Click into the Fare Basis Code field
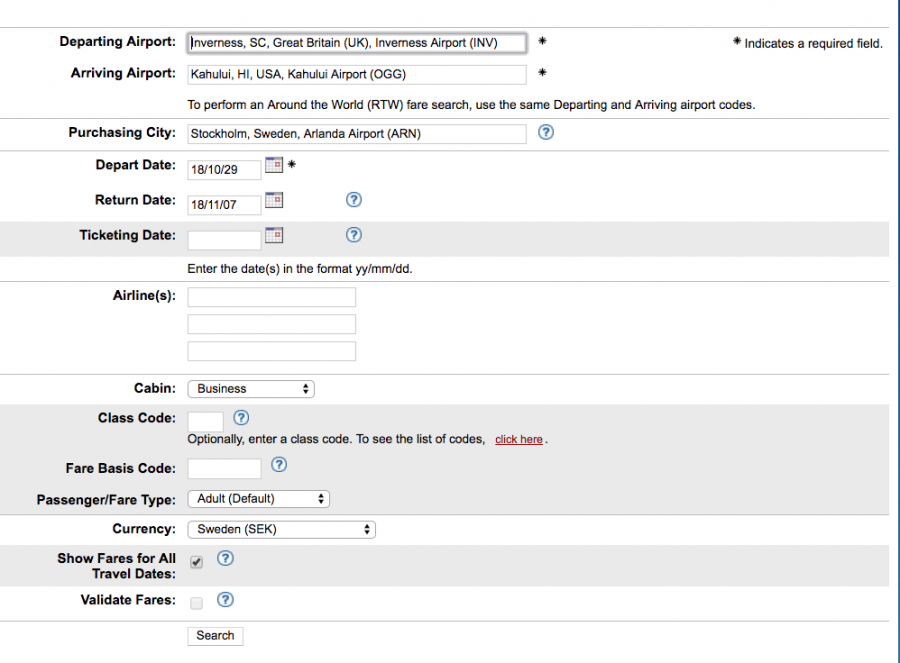Screen dimensions: 900x663 [224, 468]
